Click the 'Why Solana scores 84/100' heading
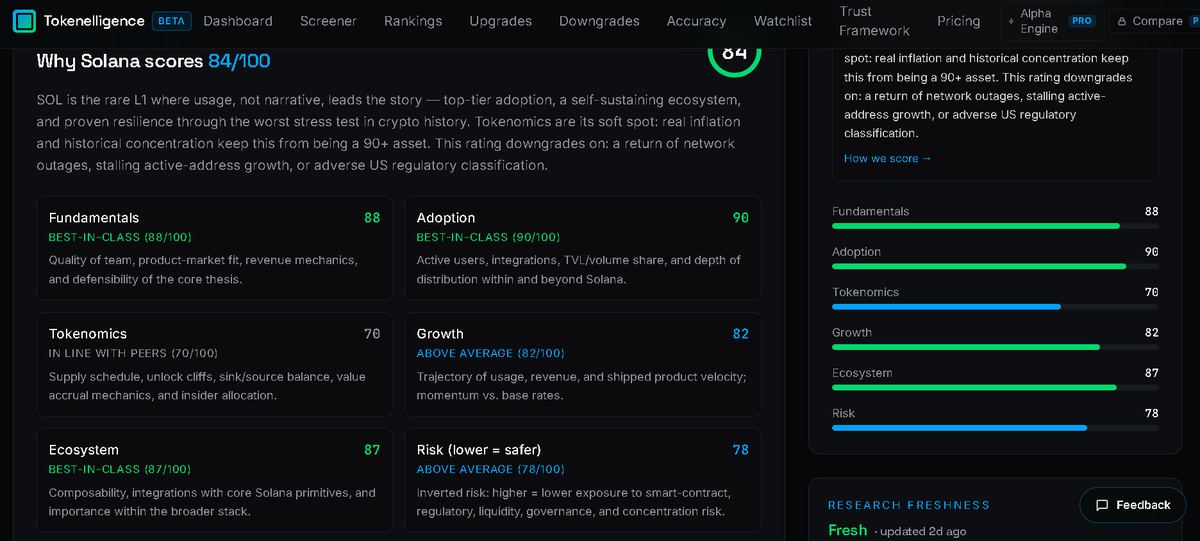Screen dimensions: 1200x541 [153, 61]
